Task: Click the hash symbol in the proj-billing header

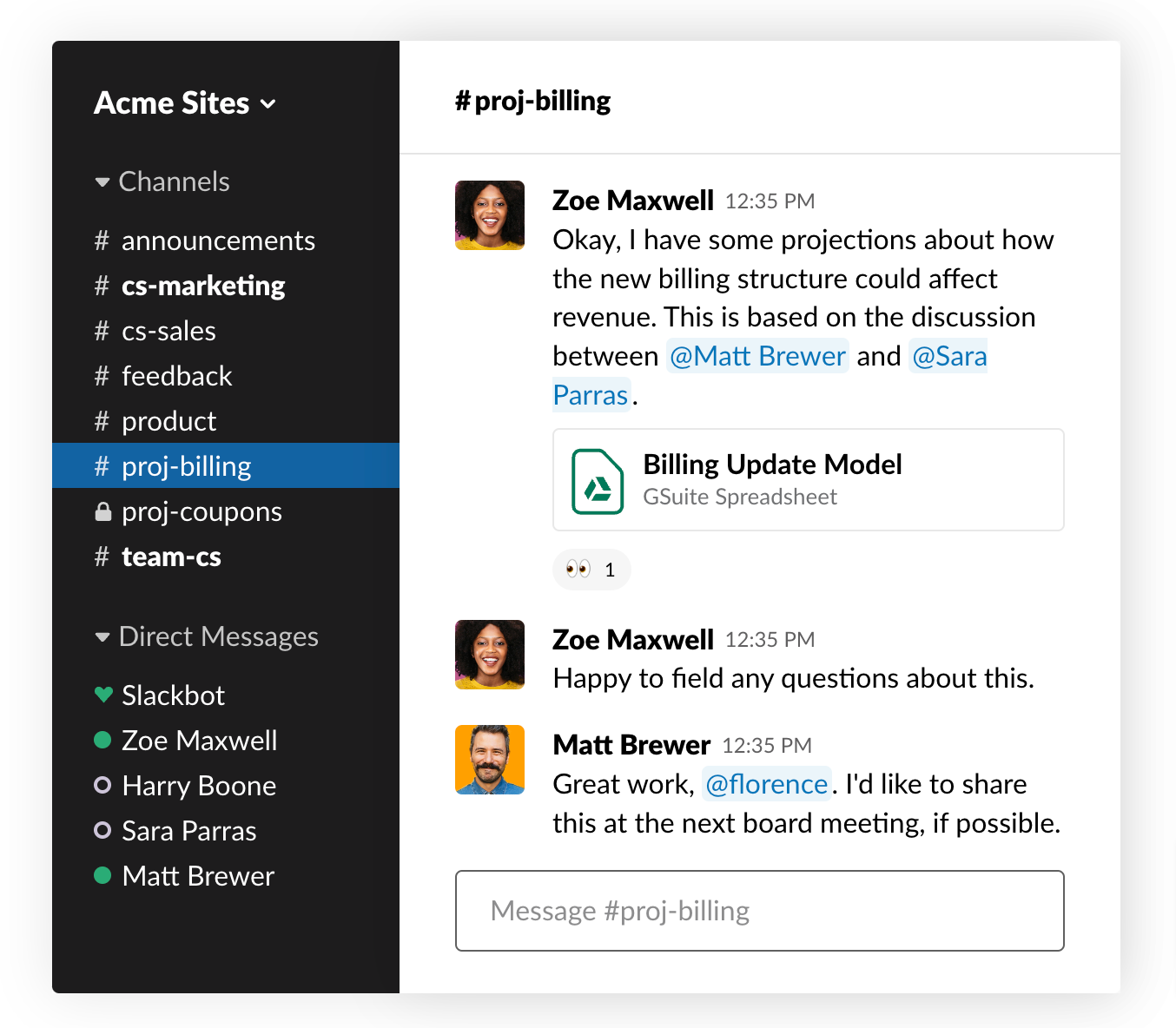Action: click(463, 100)
